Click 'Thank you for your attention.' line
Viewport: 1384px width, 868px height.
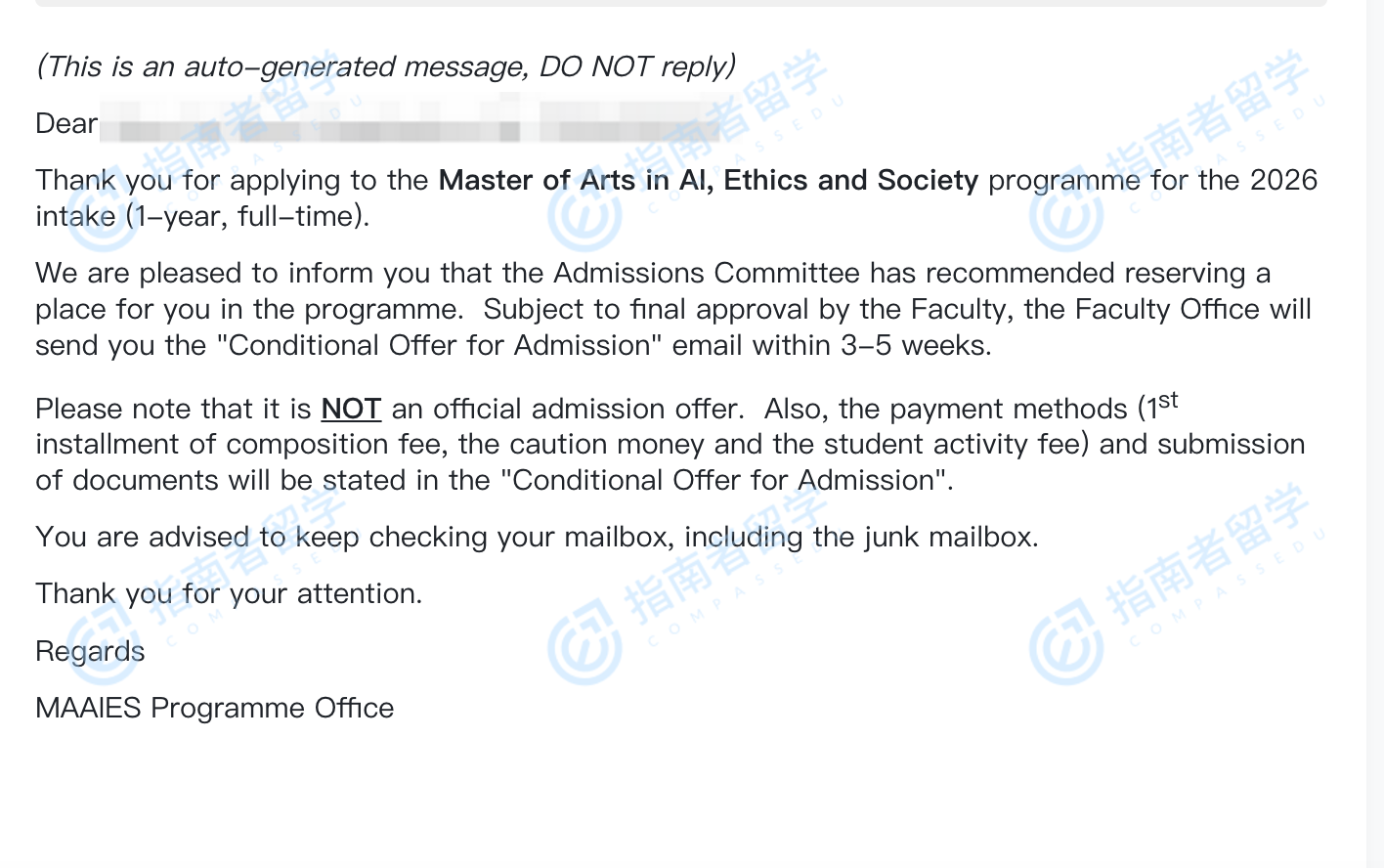229,594
